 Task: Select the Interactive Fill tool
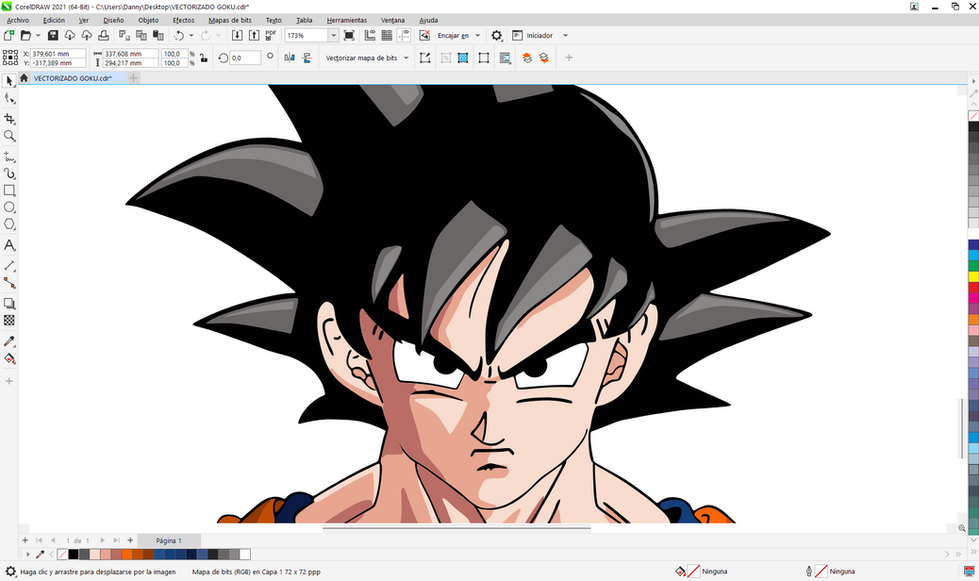(9, 359)
